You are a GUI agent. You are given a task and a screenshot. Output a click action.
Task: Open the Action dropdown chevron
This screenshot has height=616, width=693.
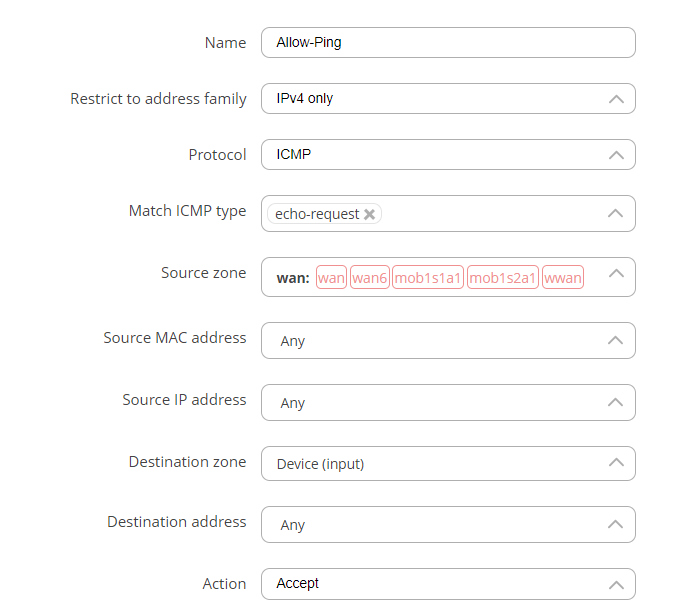(x=616, y=584)
